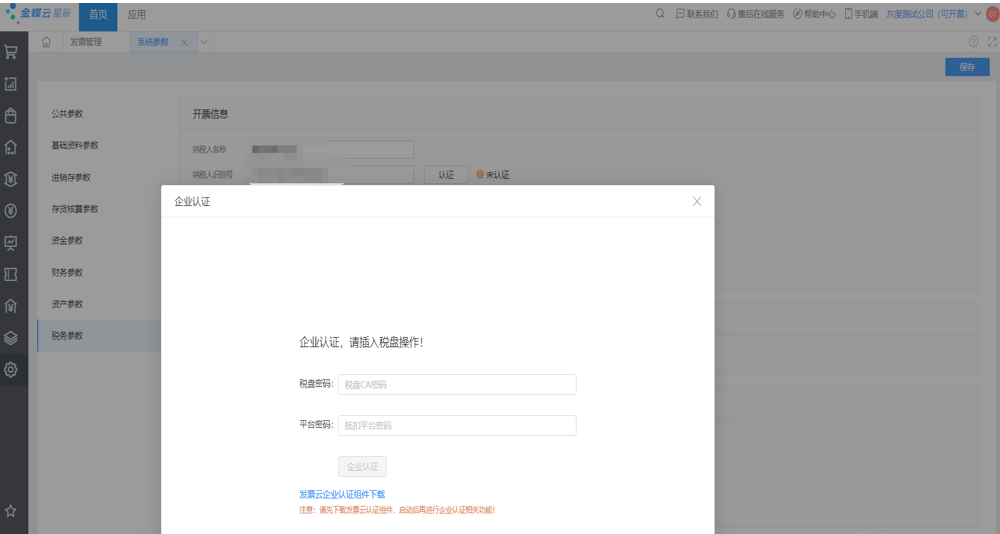Screen dimensions: 1000x534
Task: Open the yen house assets icon in sidebar
Action: (x=11, y=306)
